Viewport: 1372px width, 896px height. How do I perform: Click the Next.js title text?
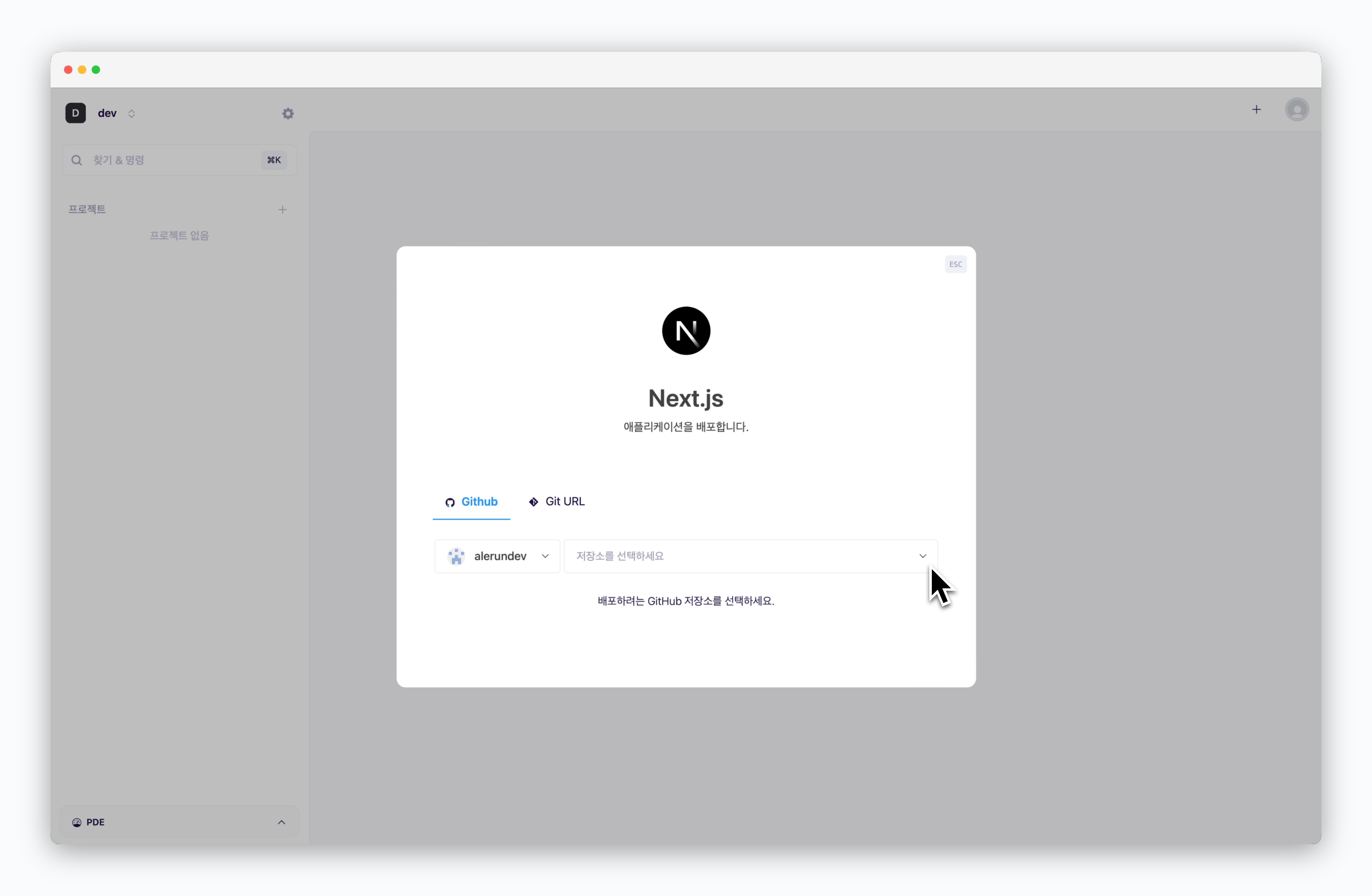click(685, 398)
